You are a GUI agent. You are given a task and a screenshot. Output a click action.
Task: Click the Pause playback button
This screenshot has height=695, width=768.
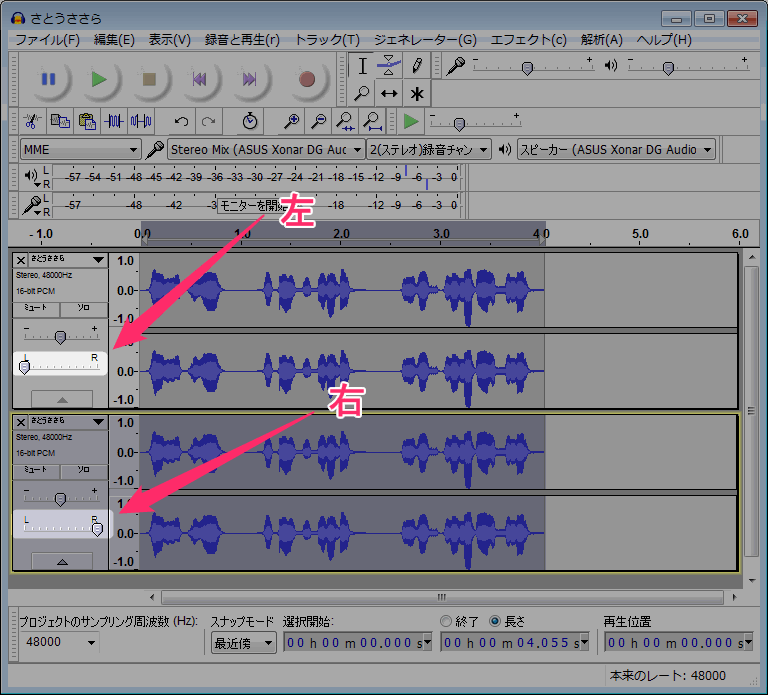(49, 79)
